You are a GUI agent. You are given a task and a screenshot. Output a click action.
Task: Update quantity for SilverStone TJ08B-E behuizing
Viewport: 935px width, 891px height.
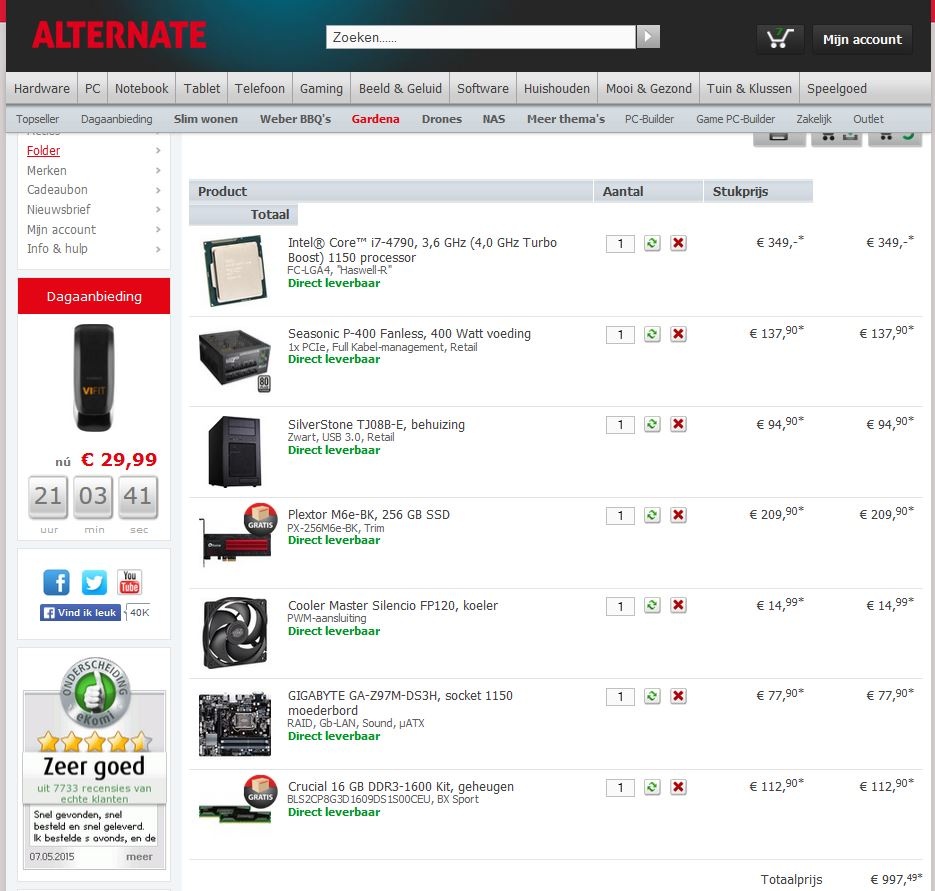tap(652, 424)
